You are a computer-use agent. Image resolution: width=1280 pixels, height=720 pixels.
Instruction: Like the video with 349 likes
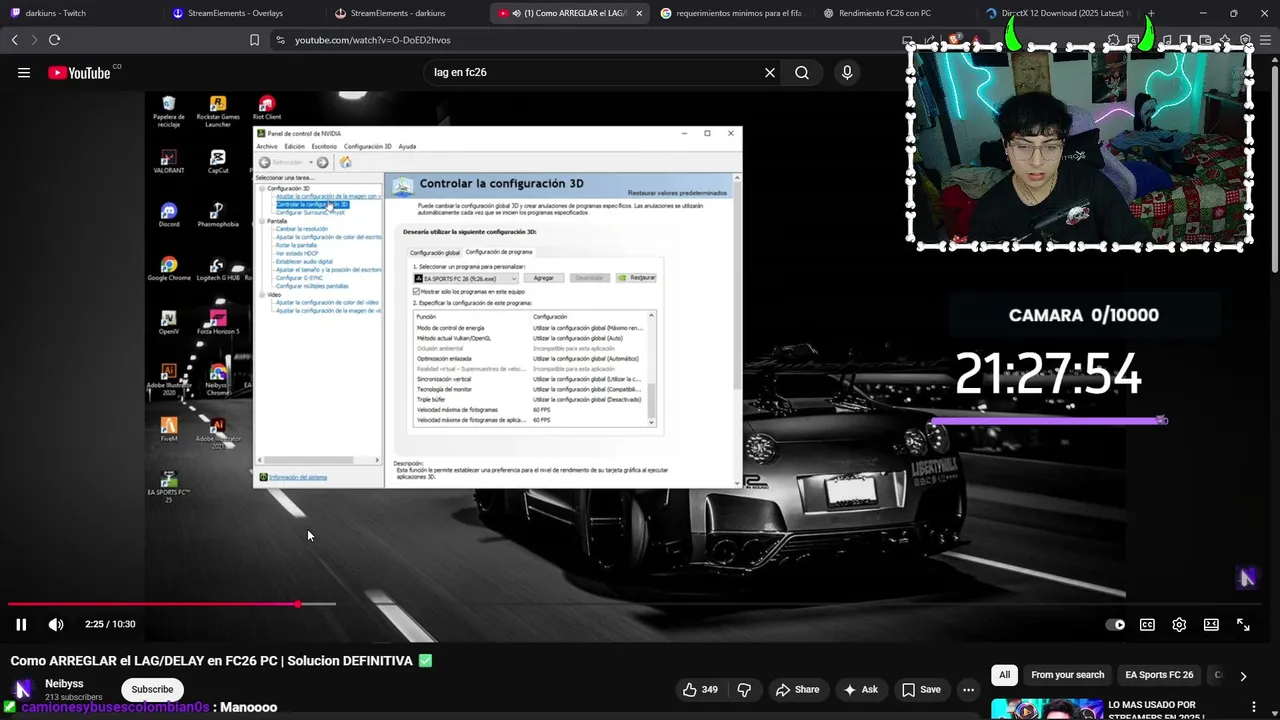point(700,689)
